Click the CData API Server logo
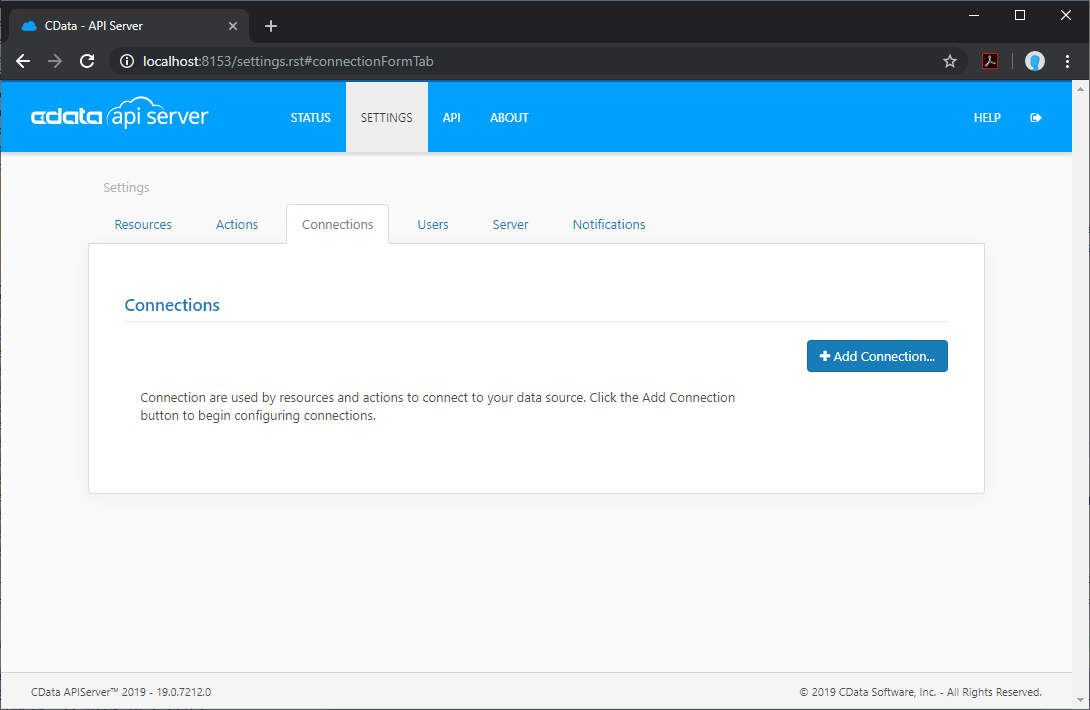1090x710 pixels. 120,116
